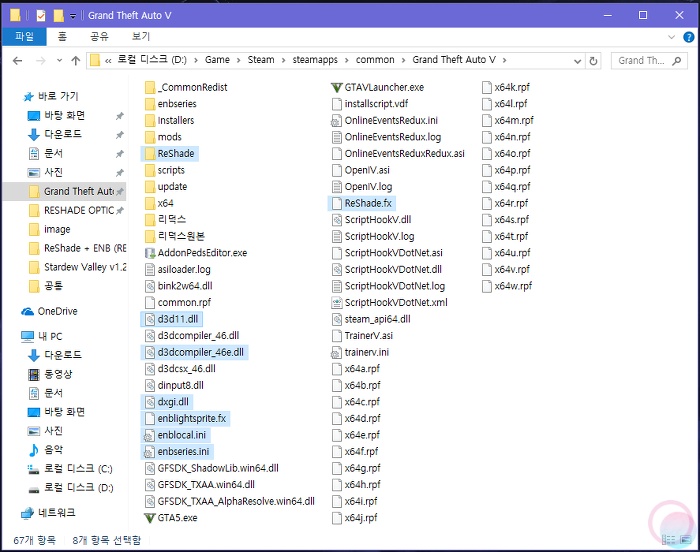Expand folder list after Grand Theft Auto V breadcrumb

pos(504,60)
